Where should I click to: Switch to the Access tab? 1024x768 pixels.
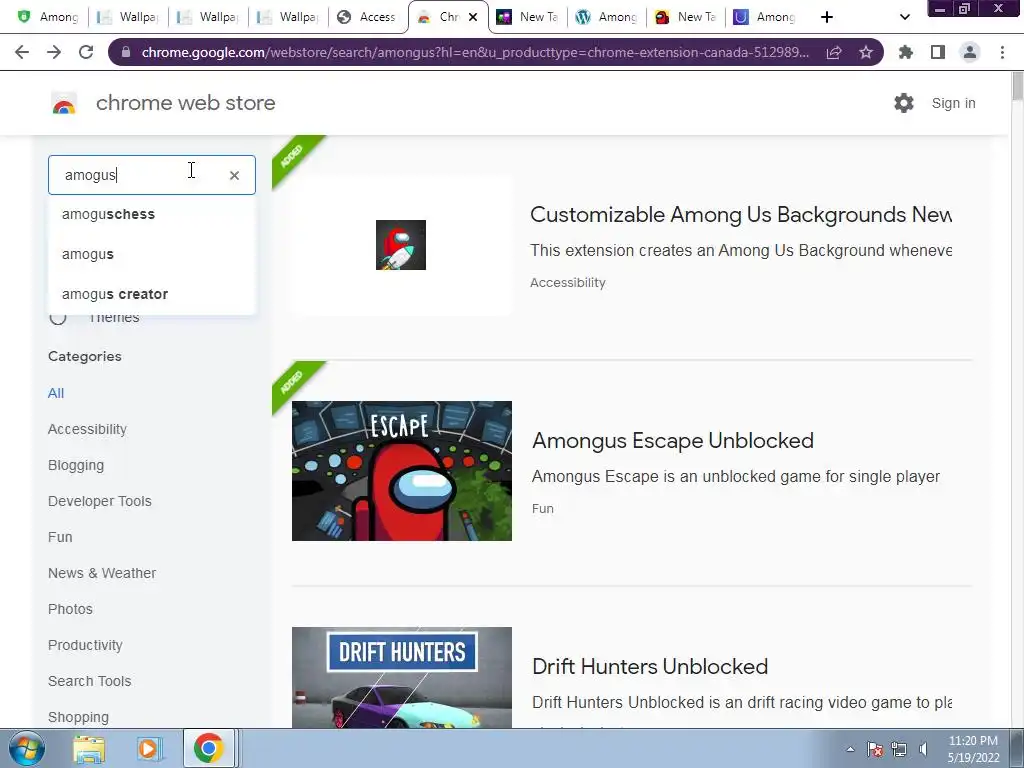click(368, 17)
